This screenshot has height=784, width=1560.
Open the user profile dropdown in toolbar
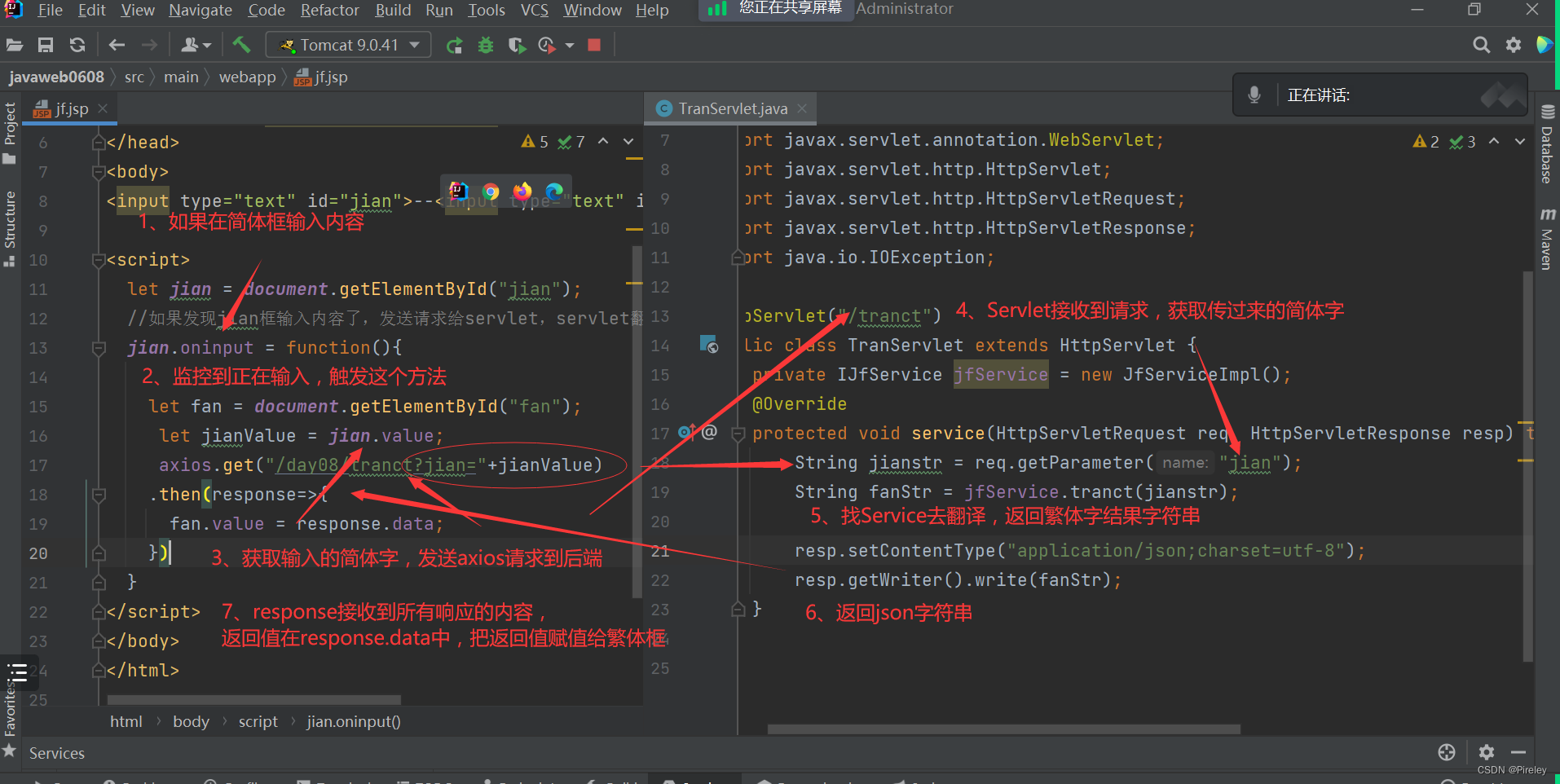(196, 46)
